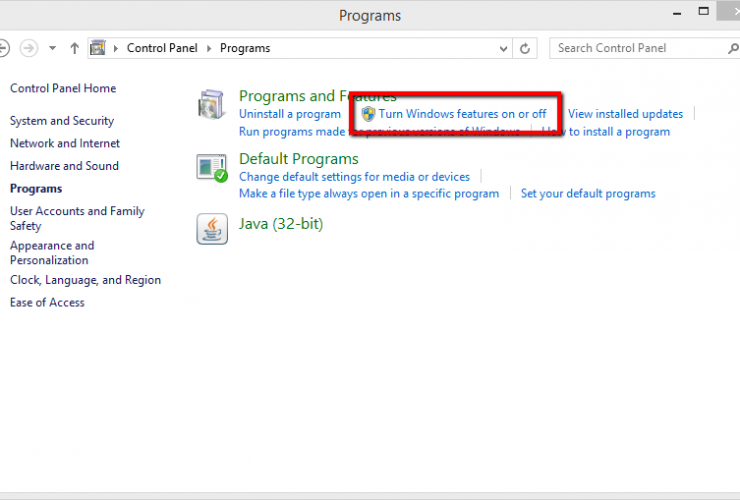Click the forward navigation arrow
This screenshot has height=500, width=740.
pyautogui.click(x=30, y=48)
